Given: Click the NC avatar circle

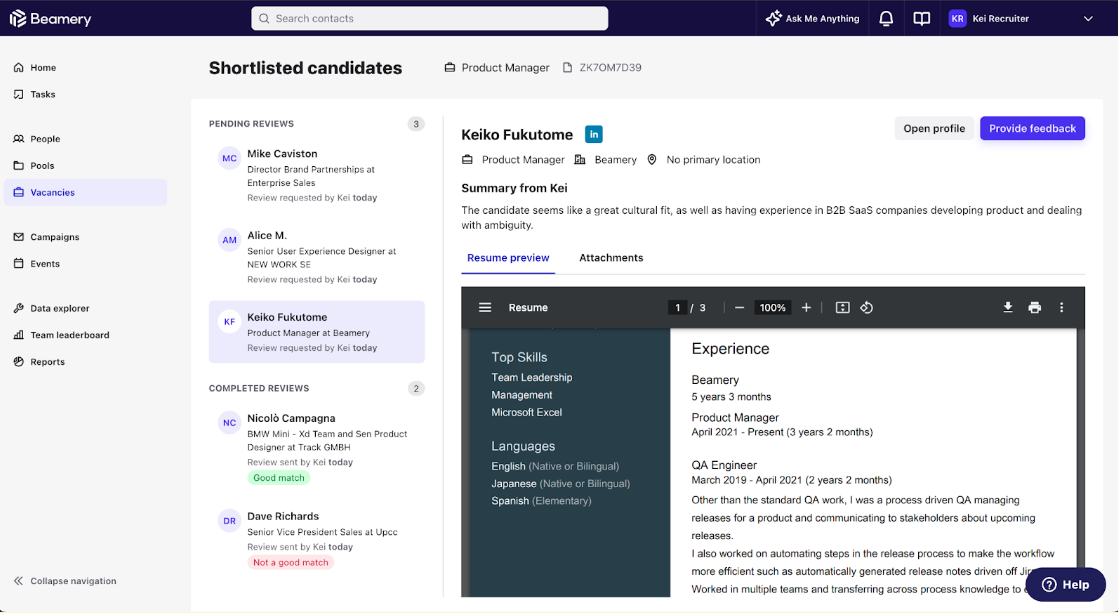Looking at the screenshot, I should pyautogui.click(x=229, y=423).
